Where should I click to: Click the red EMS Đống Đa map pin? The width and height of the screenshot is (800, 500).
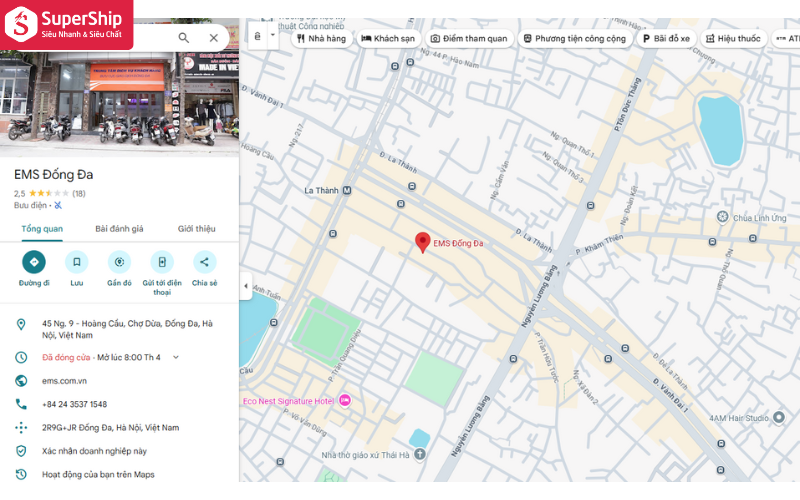[x=422, y=242]
